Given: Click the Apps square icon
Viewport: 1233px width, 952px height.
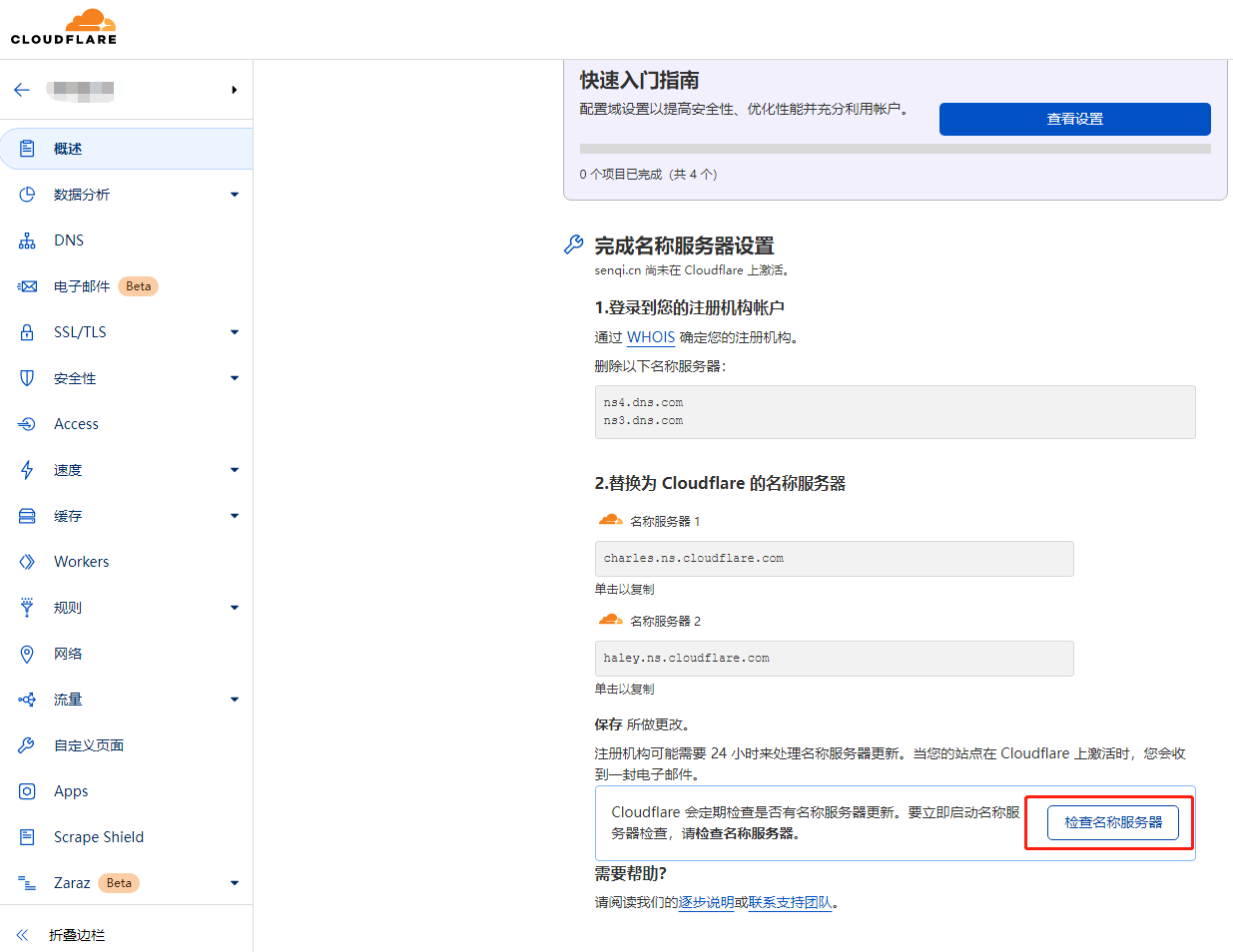Looking at the screenshot, I should 27,791.
